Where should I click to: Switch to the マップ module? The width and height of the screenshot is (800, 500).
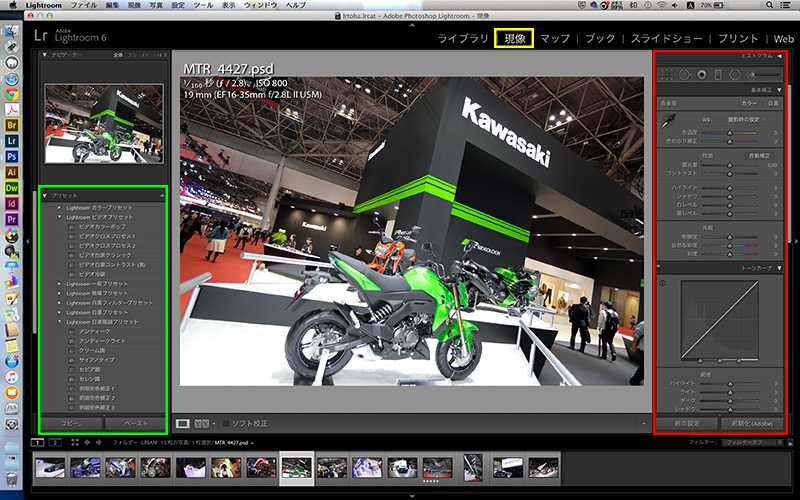pyautogui.click(x=555, y=39)
